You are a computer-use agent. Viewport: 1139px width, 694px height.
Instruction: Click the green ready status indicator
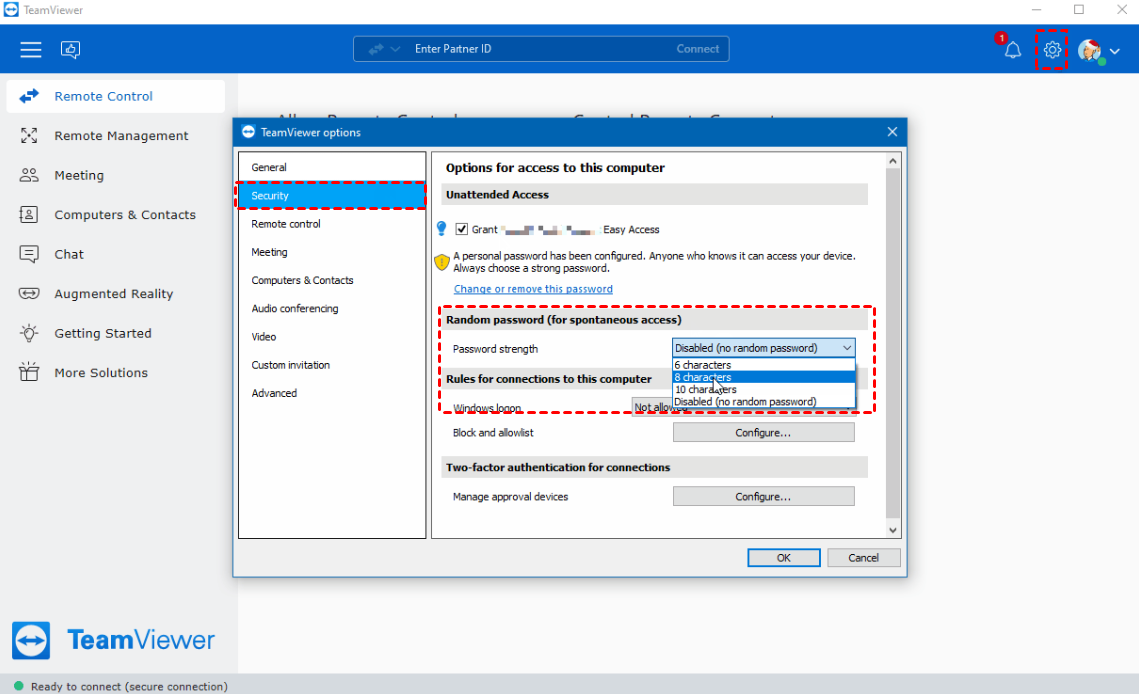pyautogui.click(x=19, y=686)
